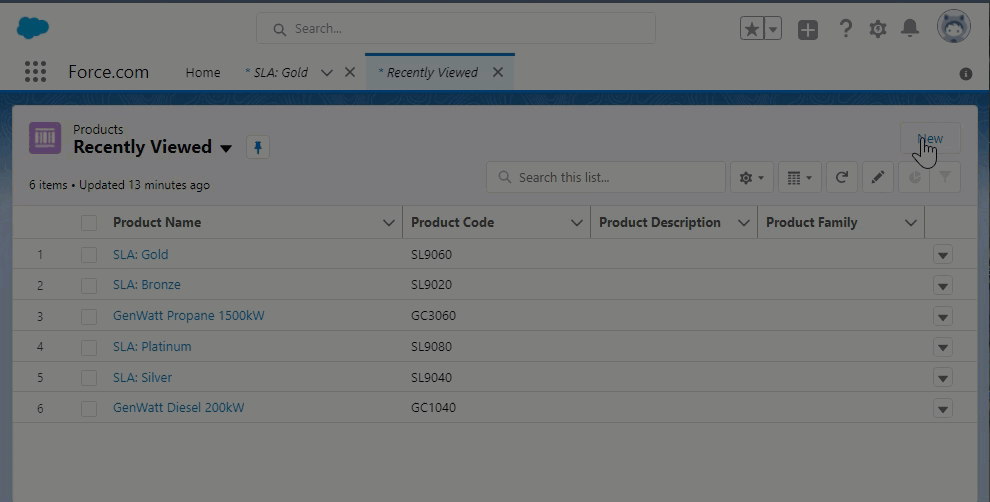Select the GenWatt Propane 1500kW checkbox
This screenshot has width=990, height=502.
(x=89, y=317)
